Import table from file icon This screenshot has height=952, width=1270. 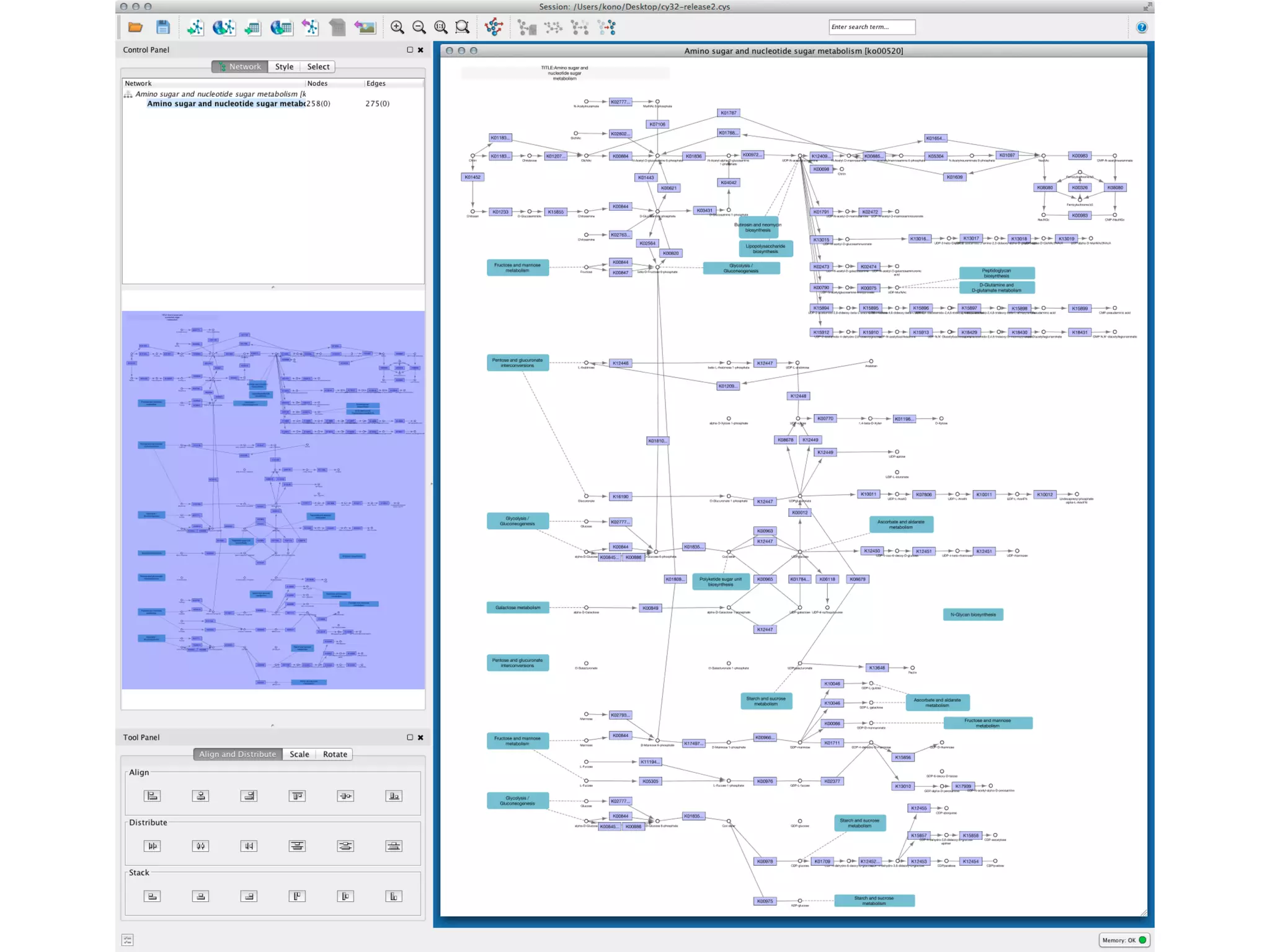[x=252, y=27]
